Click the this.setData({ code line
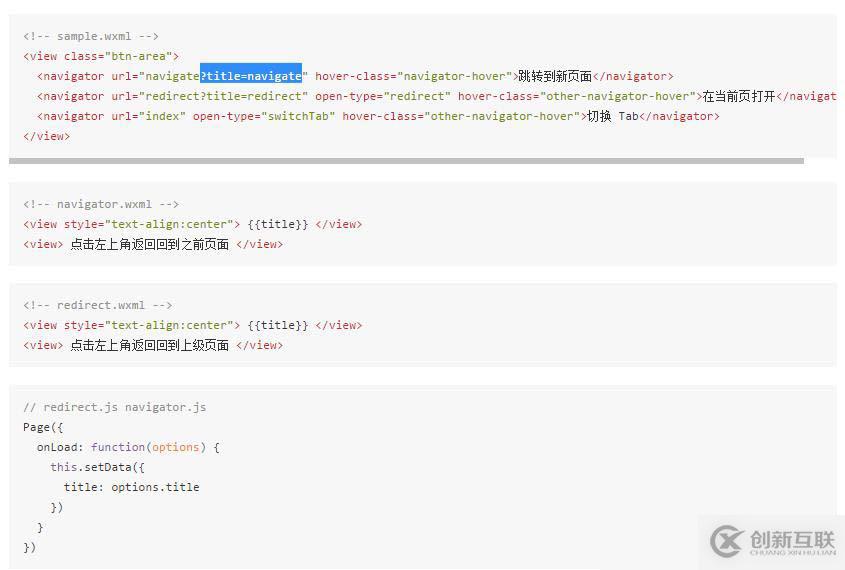Viewport: 845px width, 570px height. tap(98, 467)
